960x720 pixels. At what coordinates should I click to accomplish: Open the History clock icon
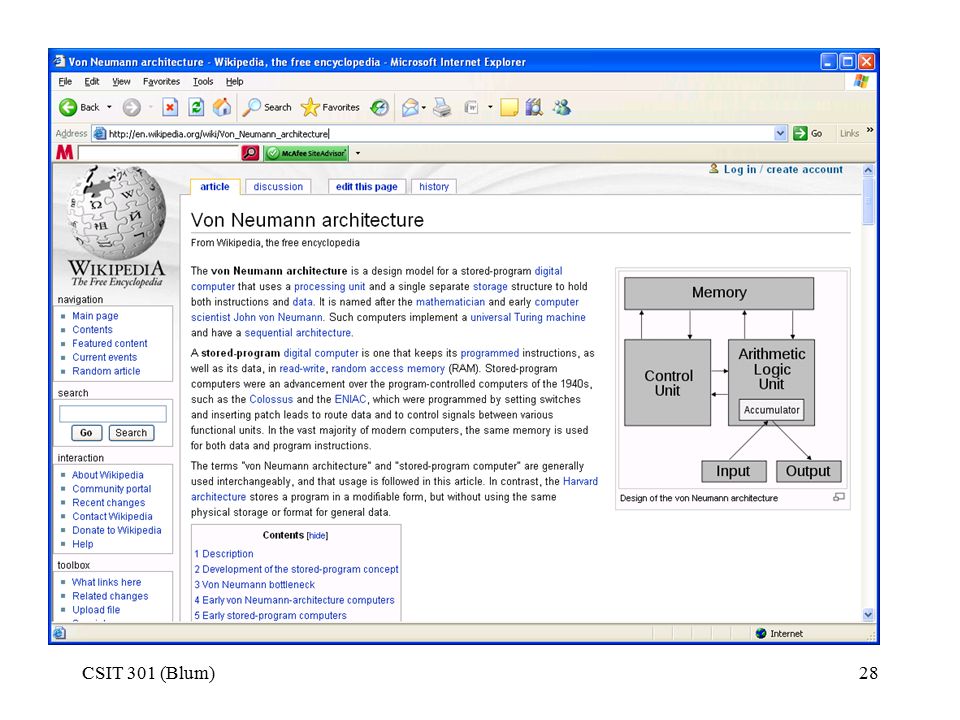point(380,108)
